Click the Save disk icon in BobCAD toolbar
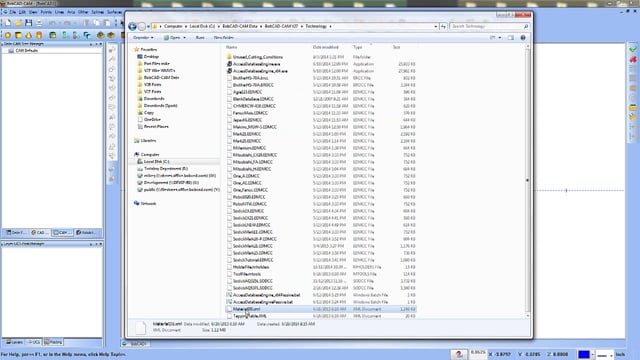This screenshot has height=360, width=640. [29, 23]
